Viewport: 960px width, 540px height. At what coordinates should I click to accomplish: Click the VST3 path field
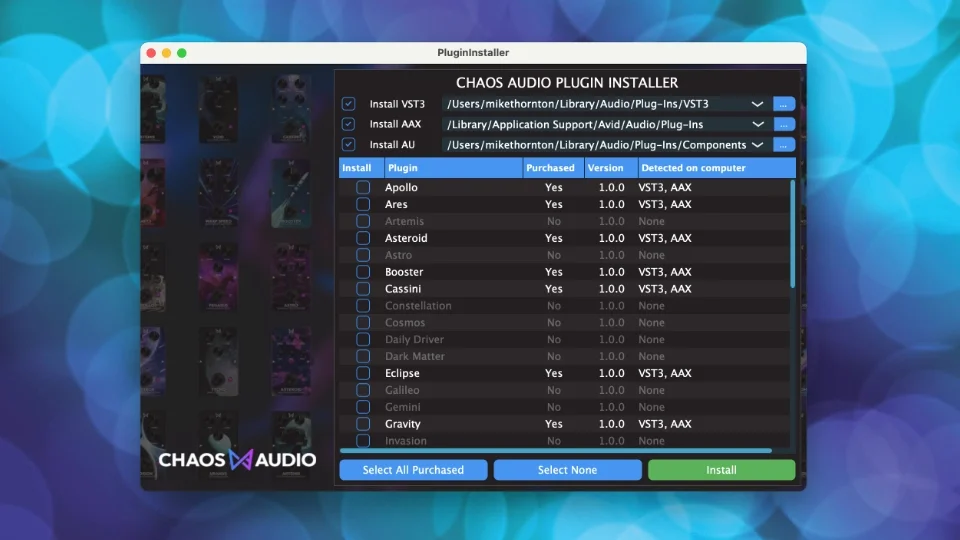[x=605, y=104]
